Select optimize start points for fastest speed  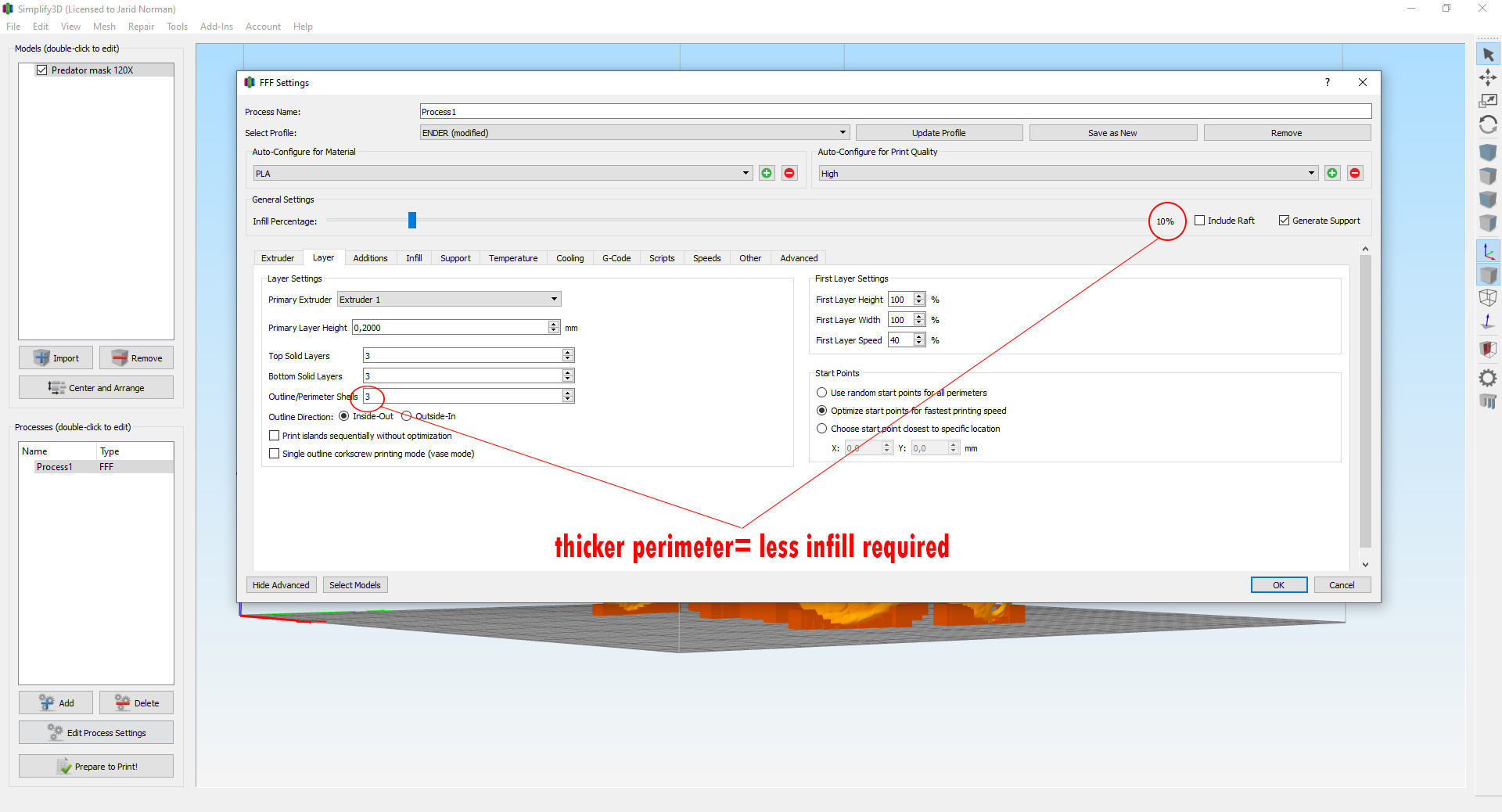point(821,411)
